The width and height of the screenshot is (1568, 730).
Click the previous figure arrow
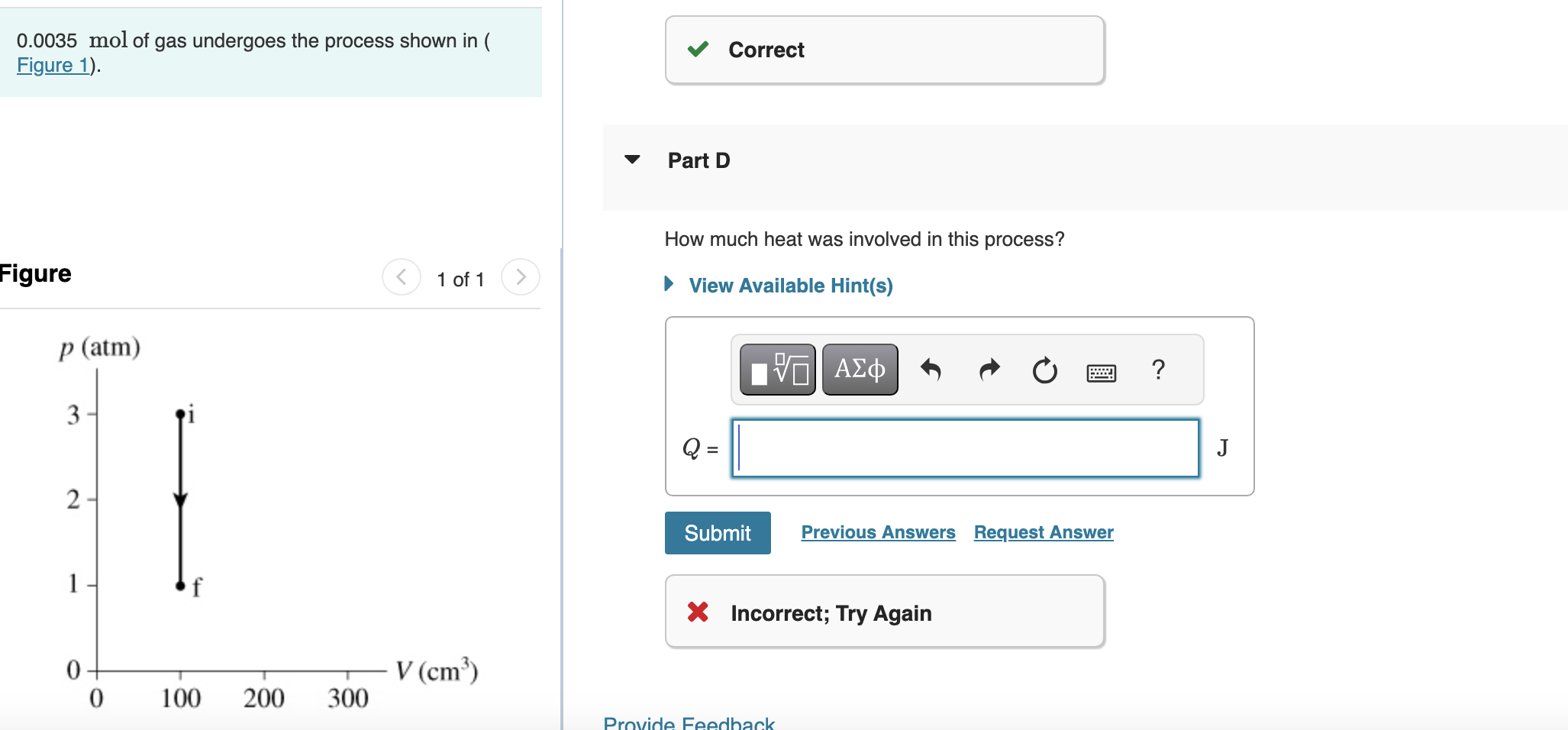click(401, 277)
